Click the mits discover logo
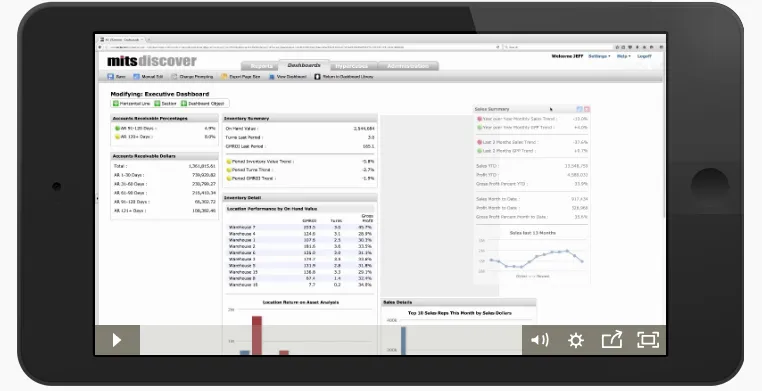This screenshot has height=391, width=762. pyautogui.click(x=152, y=61)
